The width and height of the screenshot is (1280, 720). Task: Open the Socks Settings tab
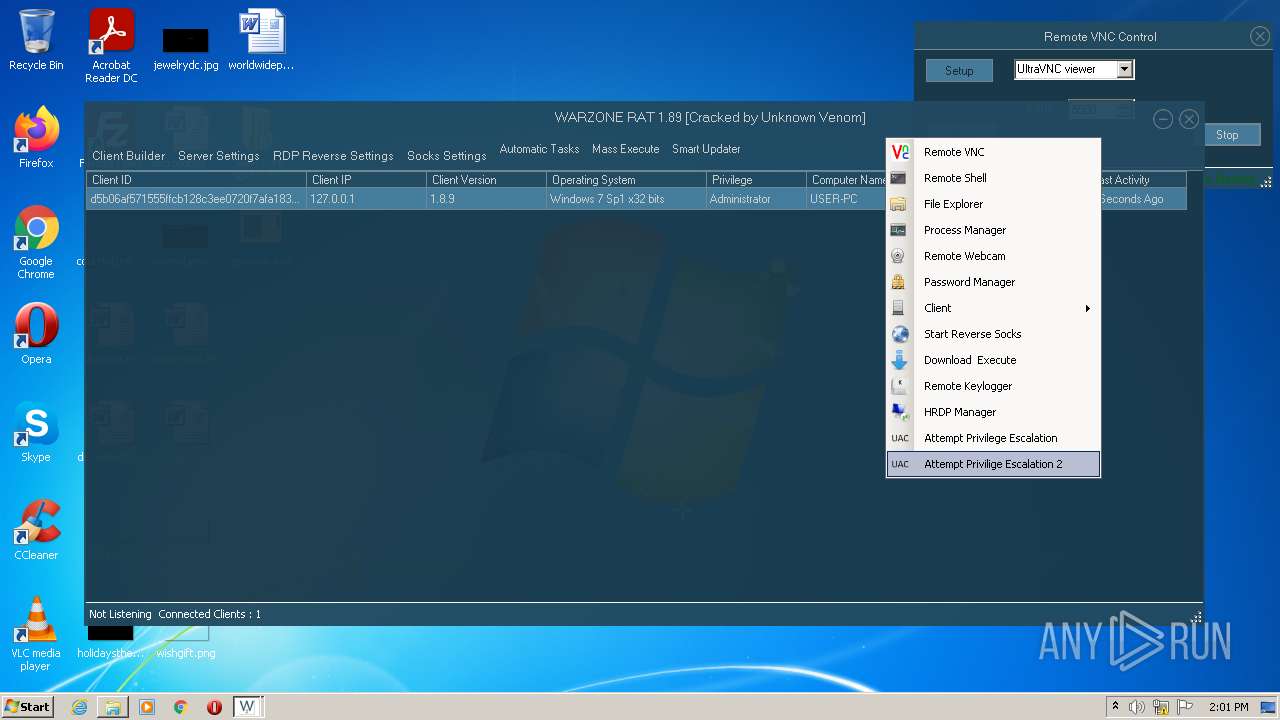[x=447, y=156]
